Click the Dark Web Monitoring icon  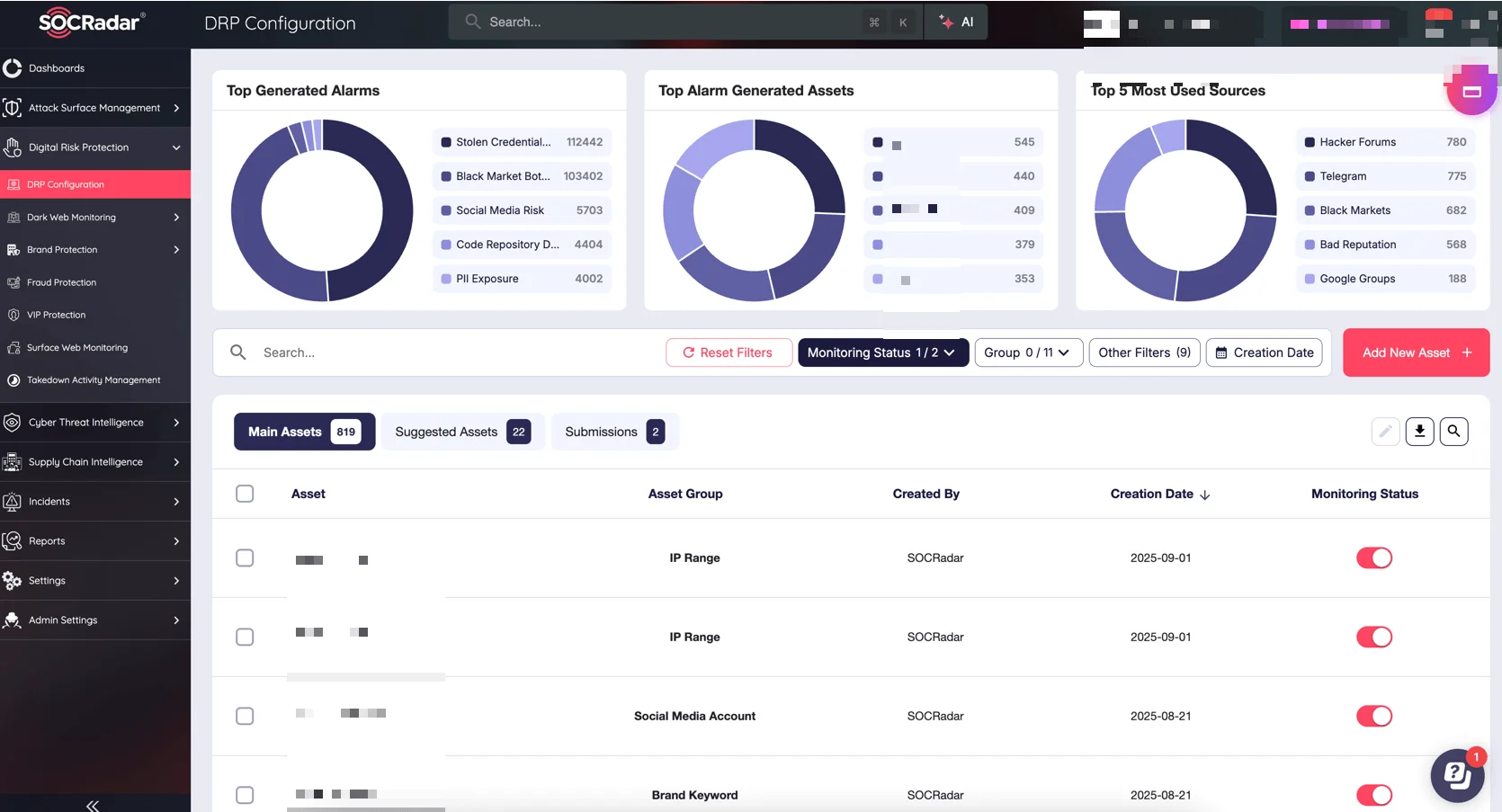coord(13,218)
